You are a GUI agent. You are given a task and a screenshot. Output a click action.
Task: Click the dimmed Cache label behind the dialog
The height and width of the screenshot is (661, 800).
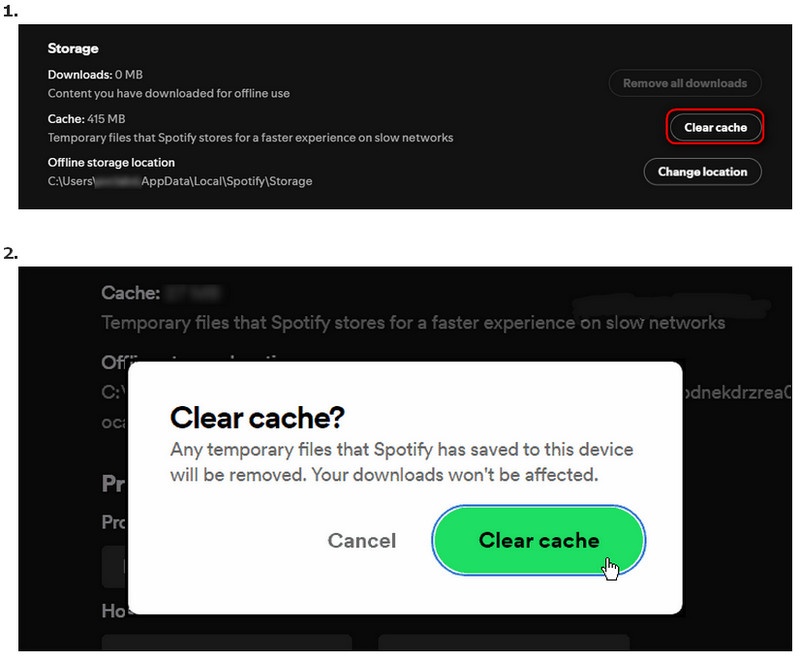click(128, 290)
